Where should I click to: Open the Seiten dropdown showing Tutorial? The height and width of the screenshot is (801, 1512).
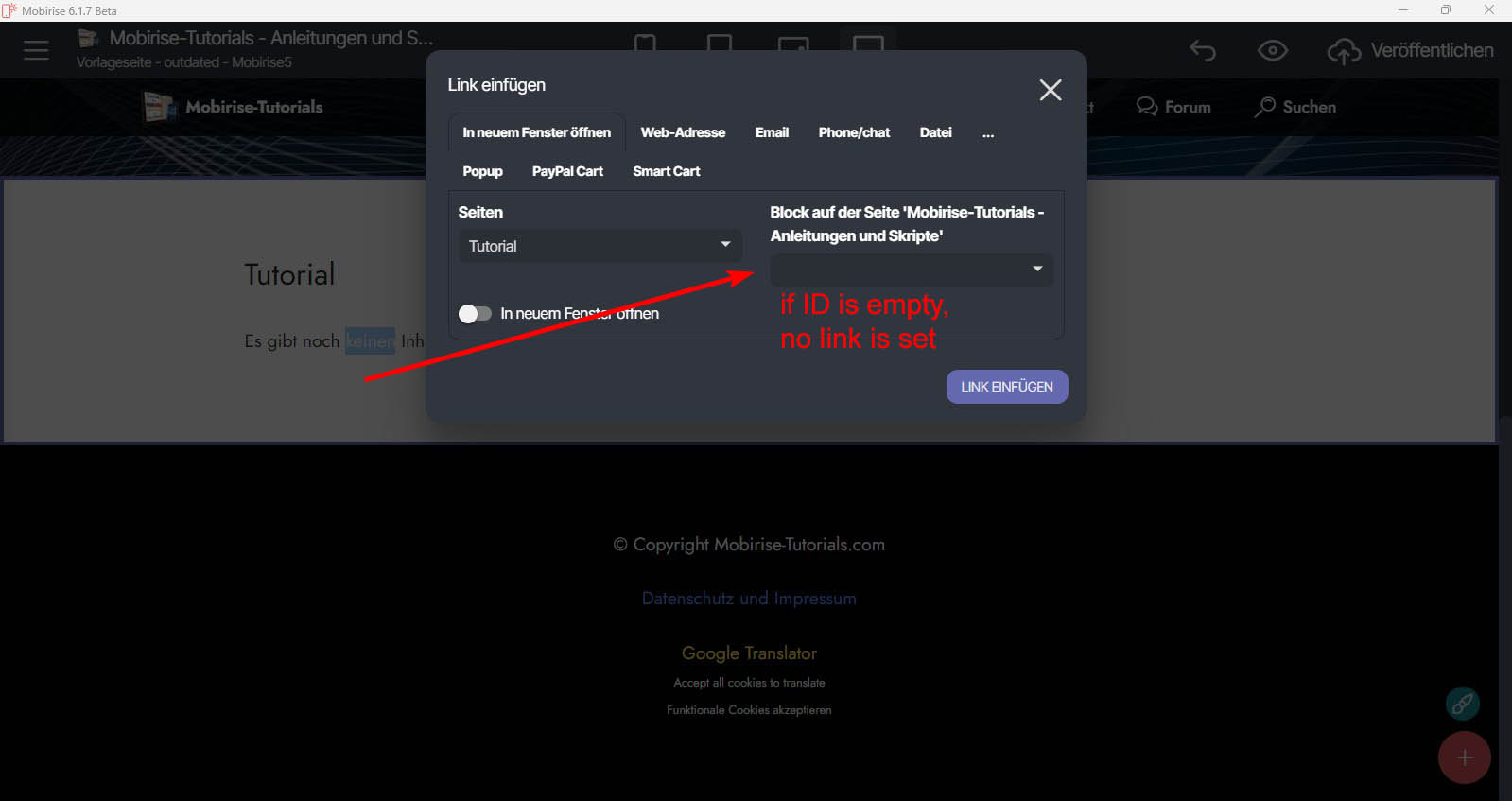(x=600, y=246)
